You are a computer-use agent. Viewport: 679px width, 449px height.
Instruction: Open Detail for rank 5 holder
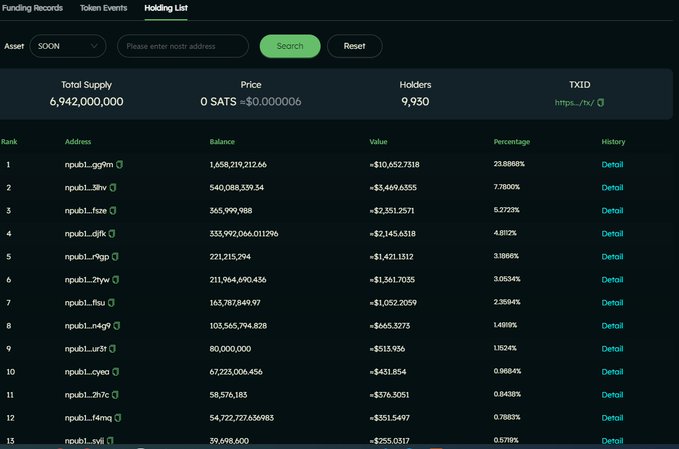[x=612, y=257]
